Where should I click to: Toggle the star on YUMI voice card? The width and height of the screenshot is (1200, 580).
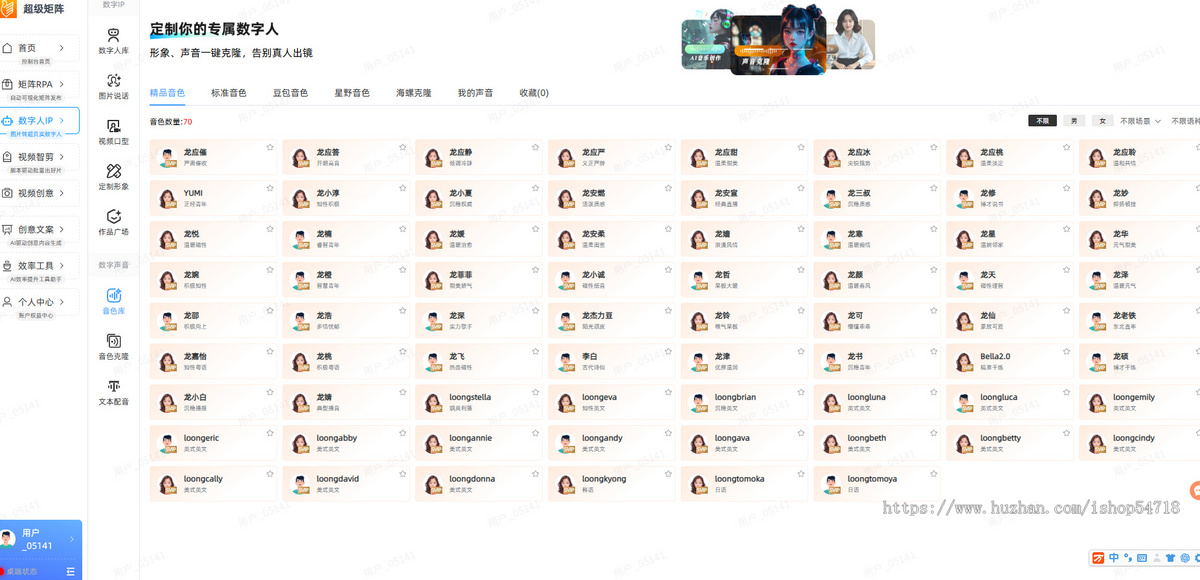pyautogui.click(x=269, y=188)
